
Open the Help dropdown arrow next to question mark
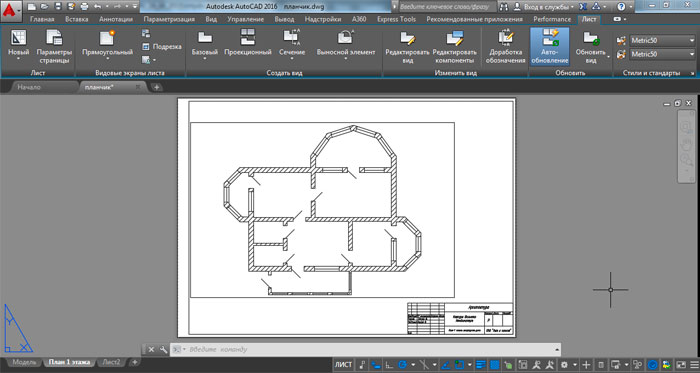[x=631, y=8]
